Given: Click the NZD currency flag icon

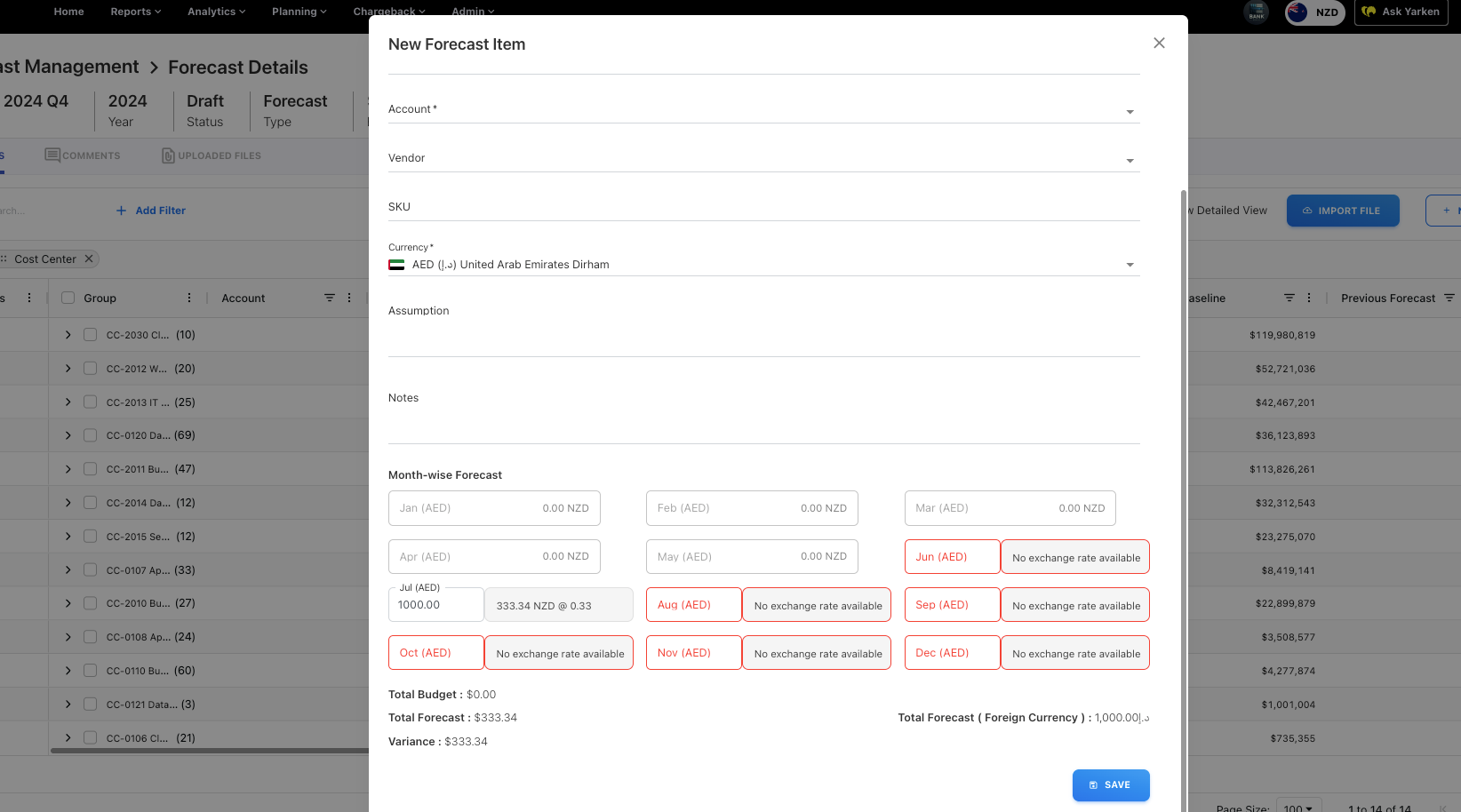Looking at the screenshot, I should (1297, 12).
